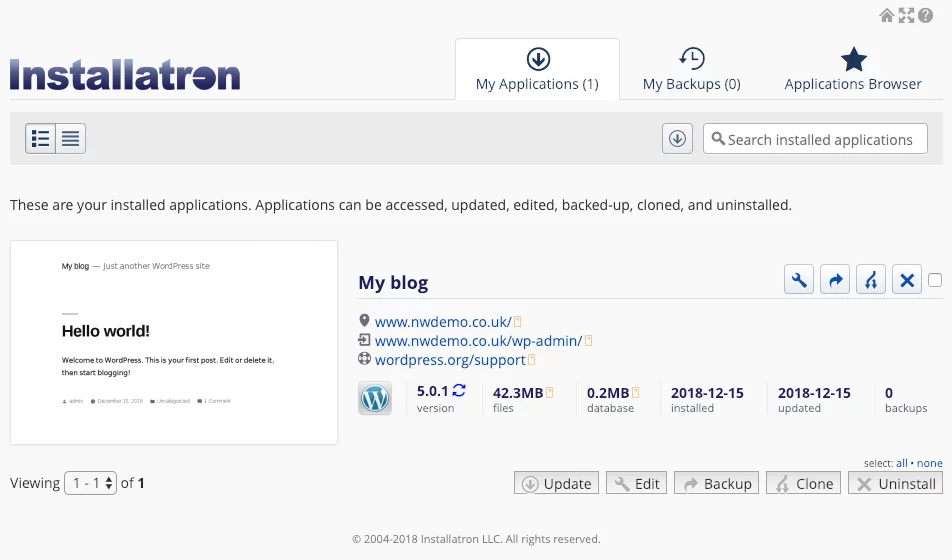Click the 5.0.1 version number
Screen dimensions: 952x560
point(432,391)
